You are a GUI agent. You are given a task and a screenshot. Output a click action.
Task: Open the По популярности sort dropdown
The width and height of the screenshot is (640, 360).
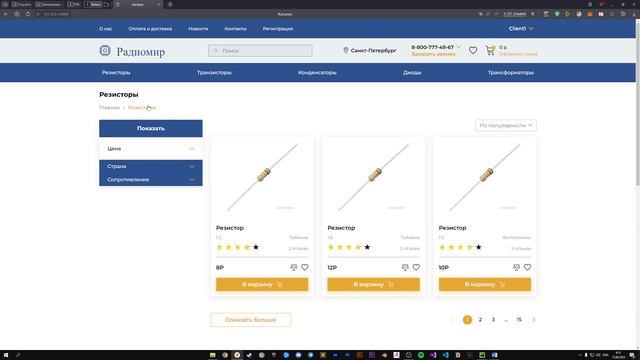coord(506,125)
